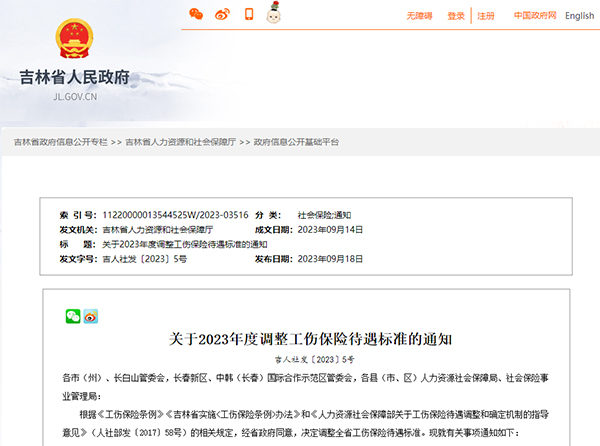
Task: Open 吉林省政府信息公开专栏 breadcrumb
Action: [61, 143]
